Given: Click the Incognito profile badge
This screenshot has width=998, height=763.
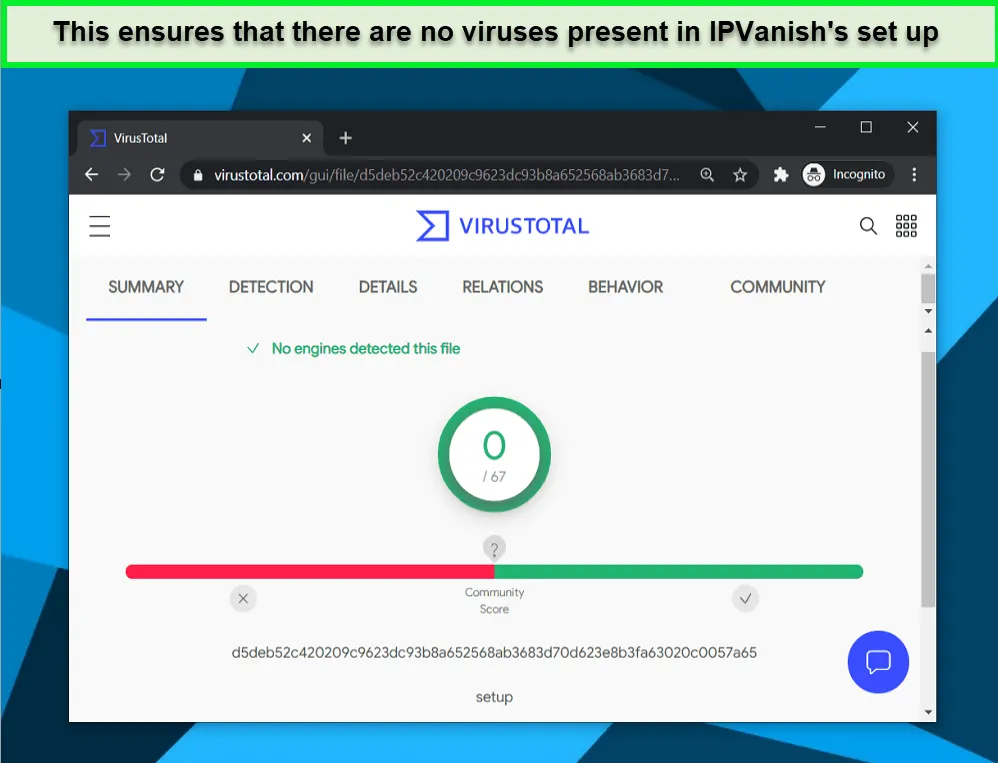Looking at the screenshot, I should pyautogui.click(x=847, y=174).
